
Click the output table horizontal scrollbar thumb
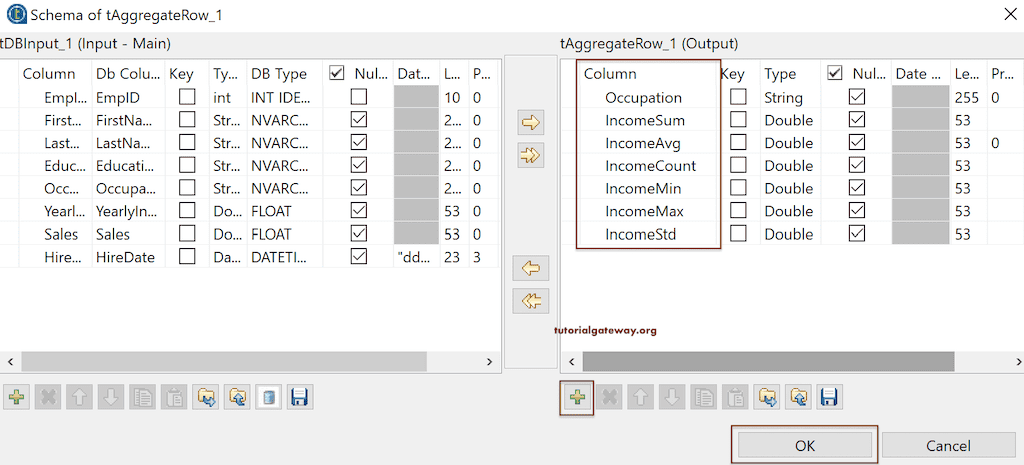coord(769,361)
